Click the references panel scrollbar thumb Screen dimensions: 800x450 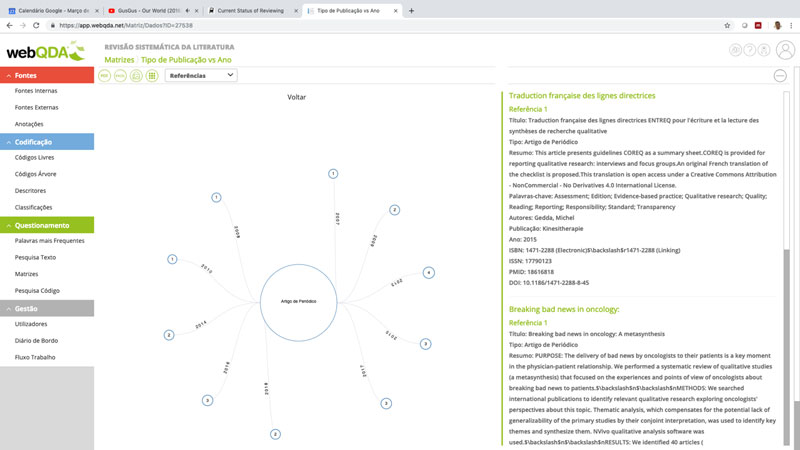tap(786, 347)
